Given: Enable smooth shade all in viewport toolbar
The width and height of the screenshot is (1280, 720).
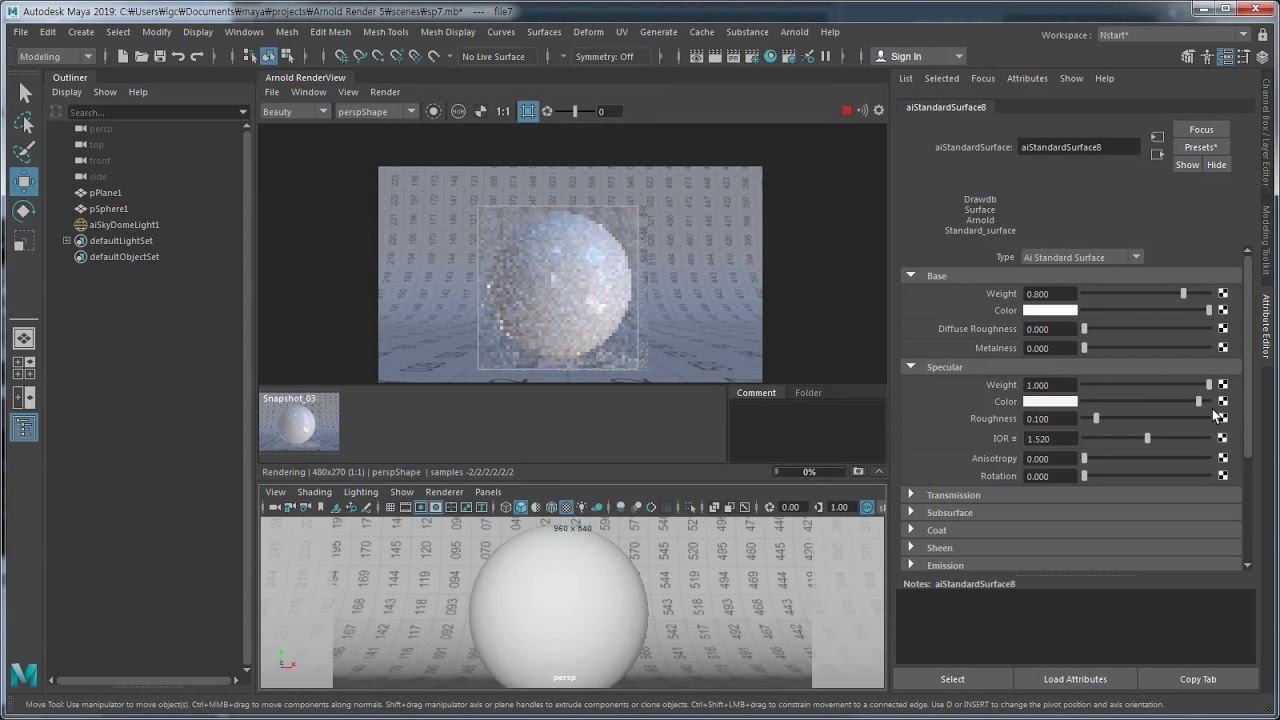Looking at the screenshot, I should coord(521,507).
